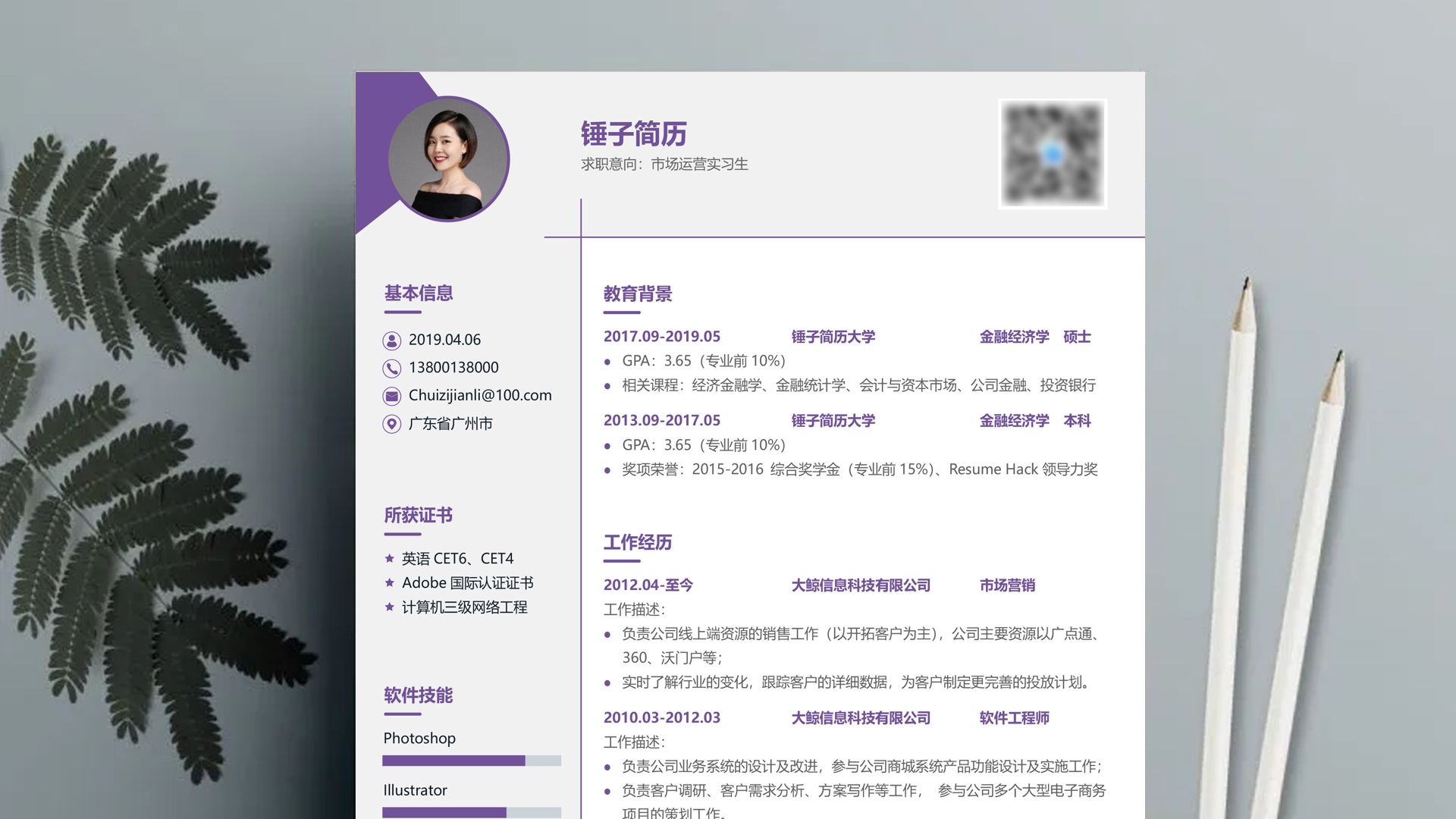The image size is (1456, 819).
Task: Click the 所获证书 section heading
Action: point(419,515)
